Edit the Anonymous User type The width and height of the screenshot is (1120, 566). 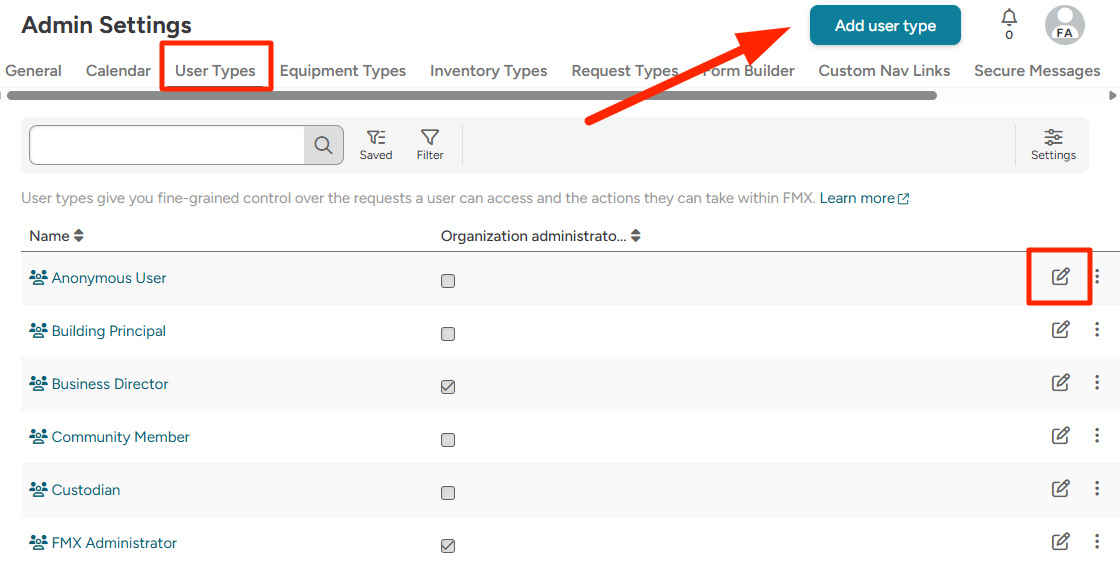(1060, 277)
